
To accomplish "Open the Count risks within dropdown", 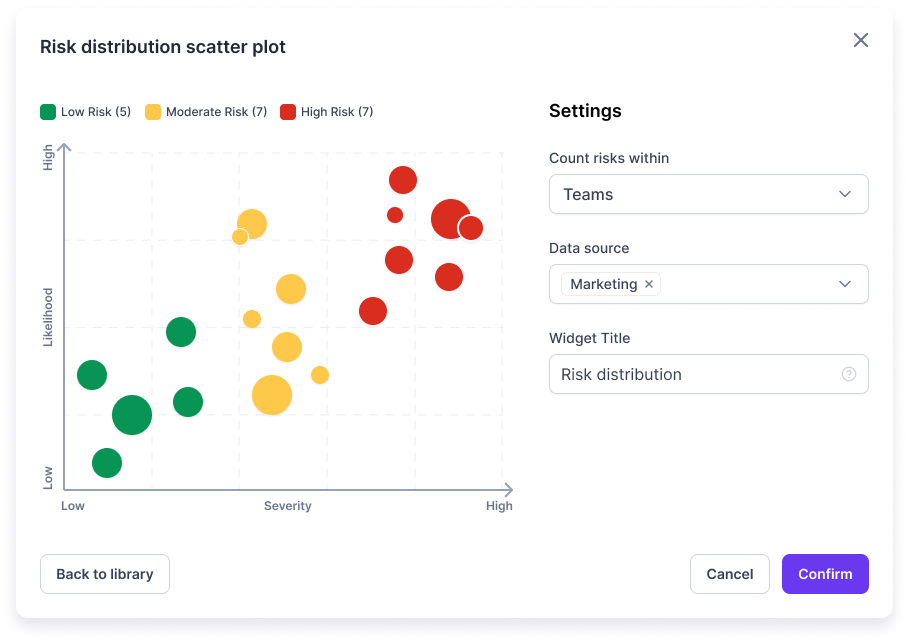I will tap(708, 194).
